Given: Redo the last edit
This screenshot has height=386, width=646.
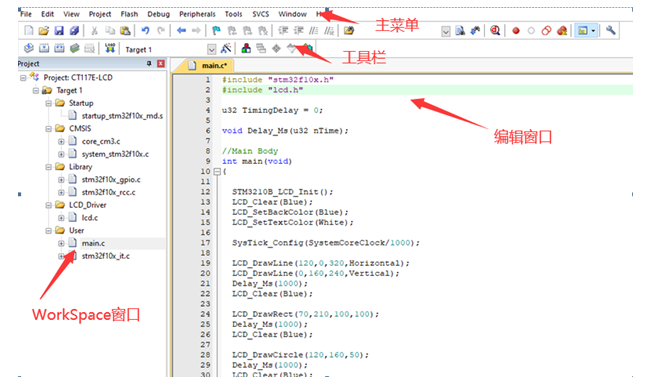Looking at the screenshot, I should click(161, 30).
